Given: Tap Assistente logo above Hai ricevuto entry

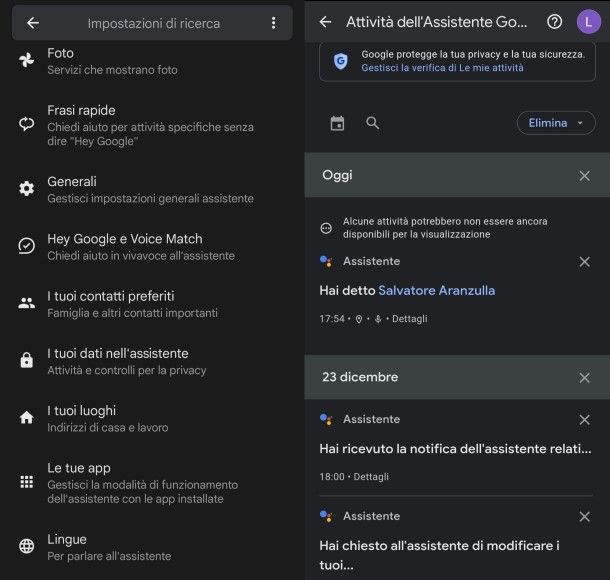Looking at the screenshot, I should 326,419.
